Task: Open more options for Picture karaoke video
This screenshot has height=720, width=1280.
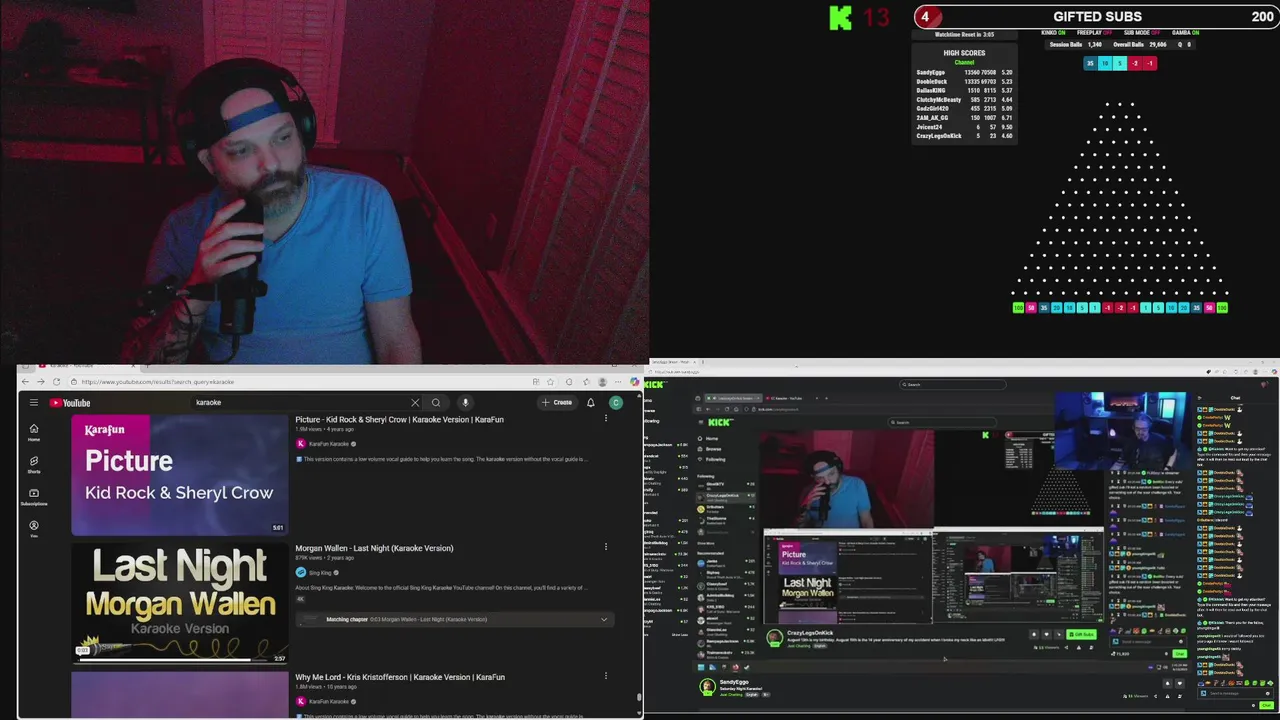Action: pyautogui.click(x=606, y=419)
